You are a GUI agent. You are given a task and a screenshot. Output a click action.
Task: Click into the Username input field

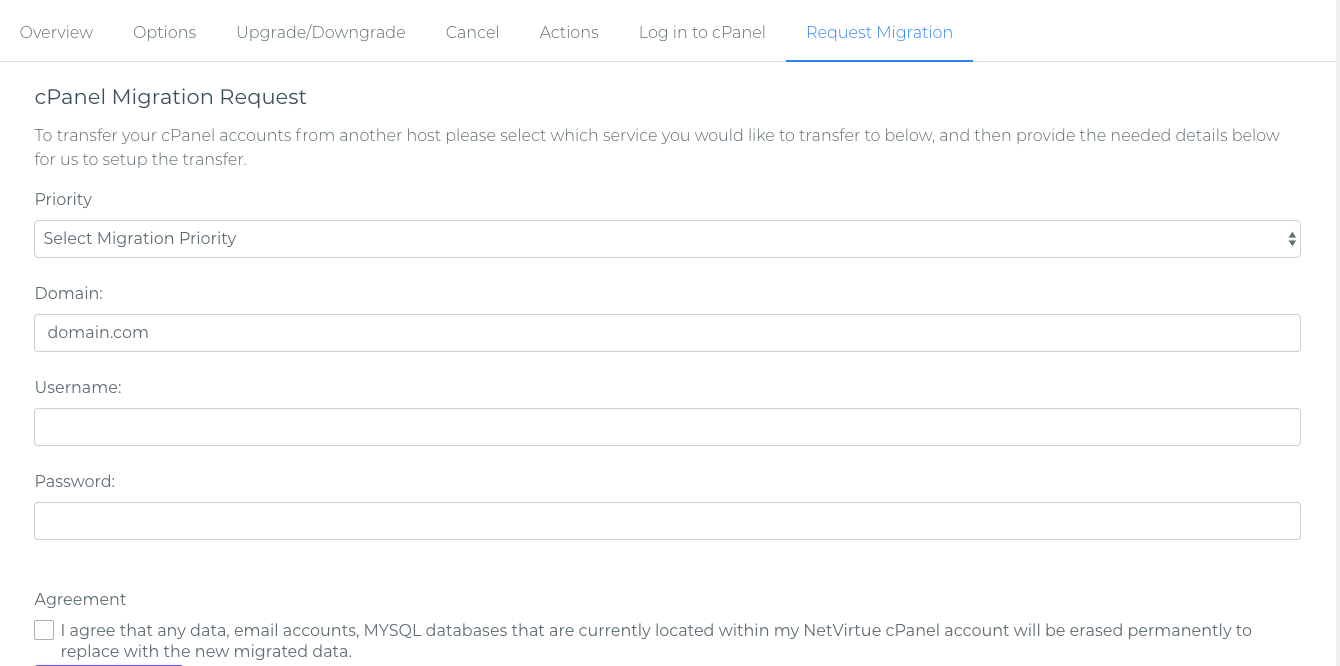click(667, 427)
